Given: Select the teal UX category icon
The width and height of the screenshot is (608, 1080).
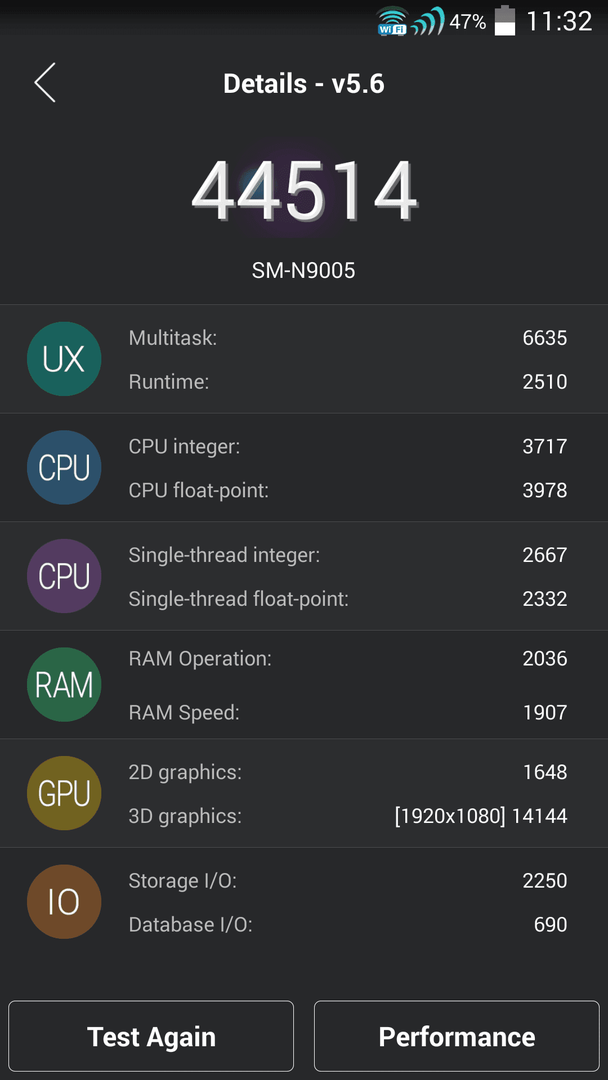Looking at the screenshot, I should [64, 359].
